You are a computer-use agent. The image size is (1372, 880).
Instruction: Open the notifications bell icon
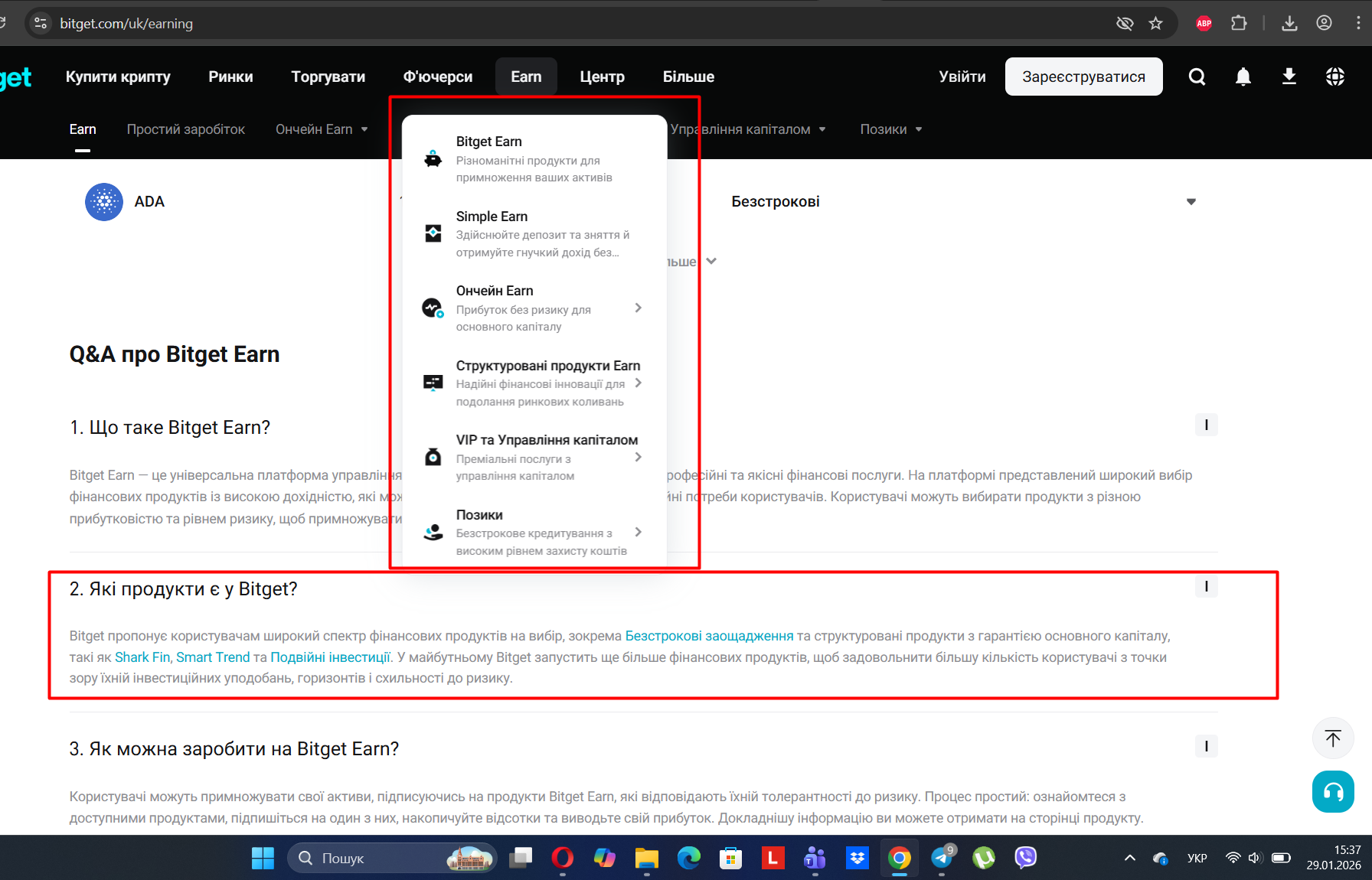tap(1243, 77)
